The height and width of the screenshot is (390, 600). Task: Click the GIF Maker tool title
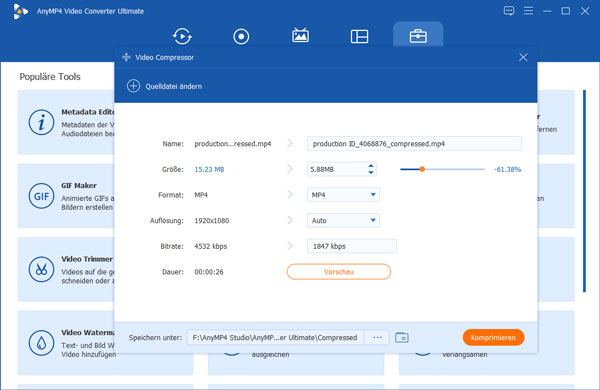pos(79,185)
